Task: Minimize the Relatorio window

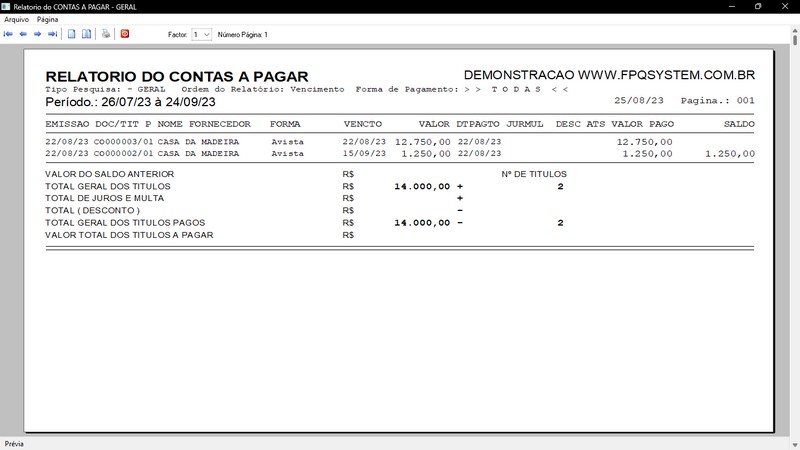Action: [x=732, y=7]
